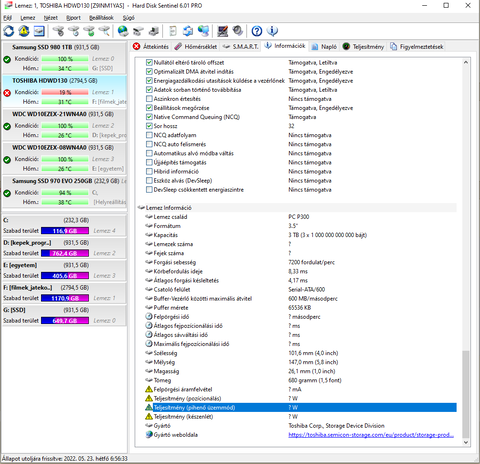Select the Samsung SSD 970 EVO 250GB disk entry
The image size is (480, 464).
tap(64, 191)
